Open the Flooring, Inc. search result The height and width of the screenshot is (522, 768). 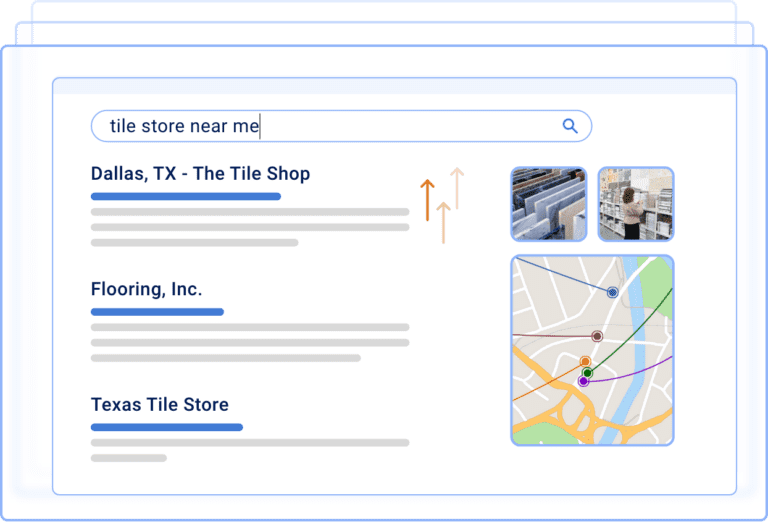(x=146, y=290)
